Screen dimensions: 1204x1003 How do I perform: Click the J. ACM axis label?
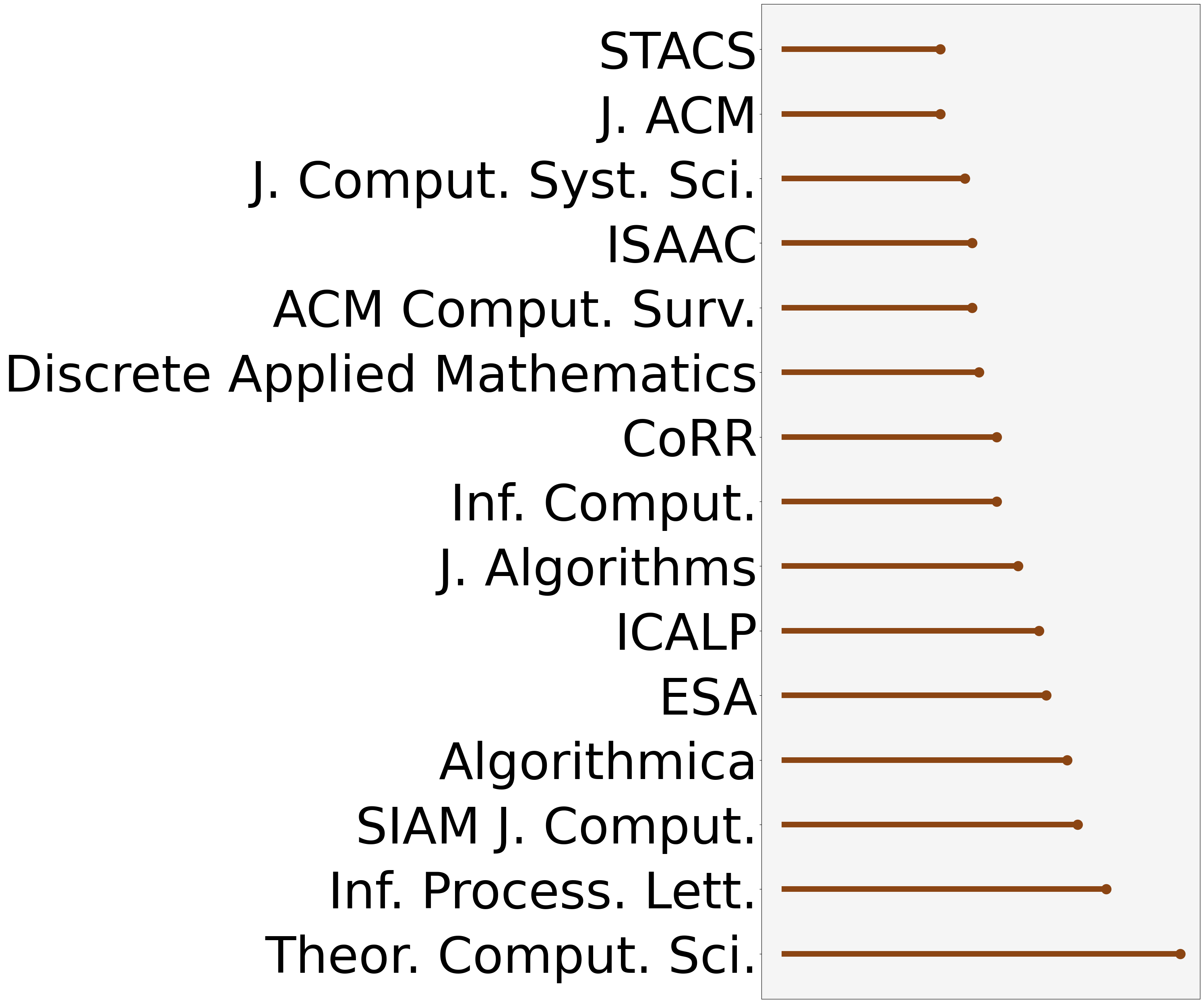677,116
